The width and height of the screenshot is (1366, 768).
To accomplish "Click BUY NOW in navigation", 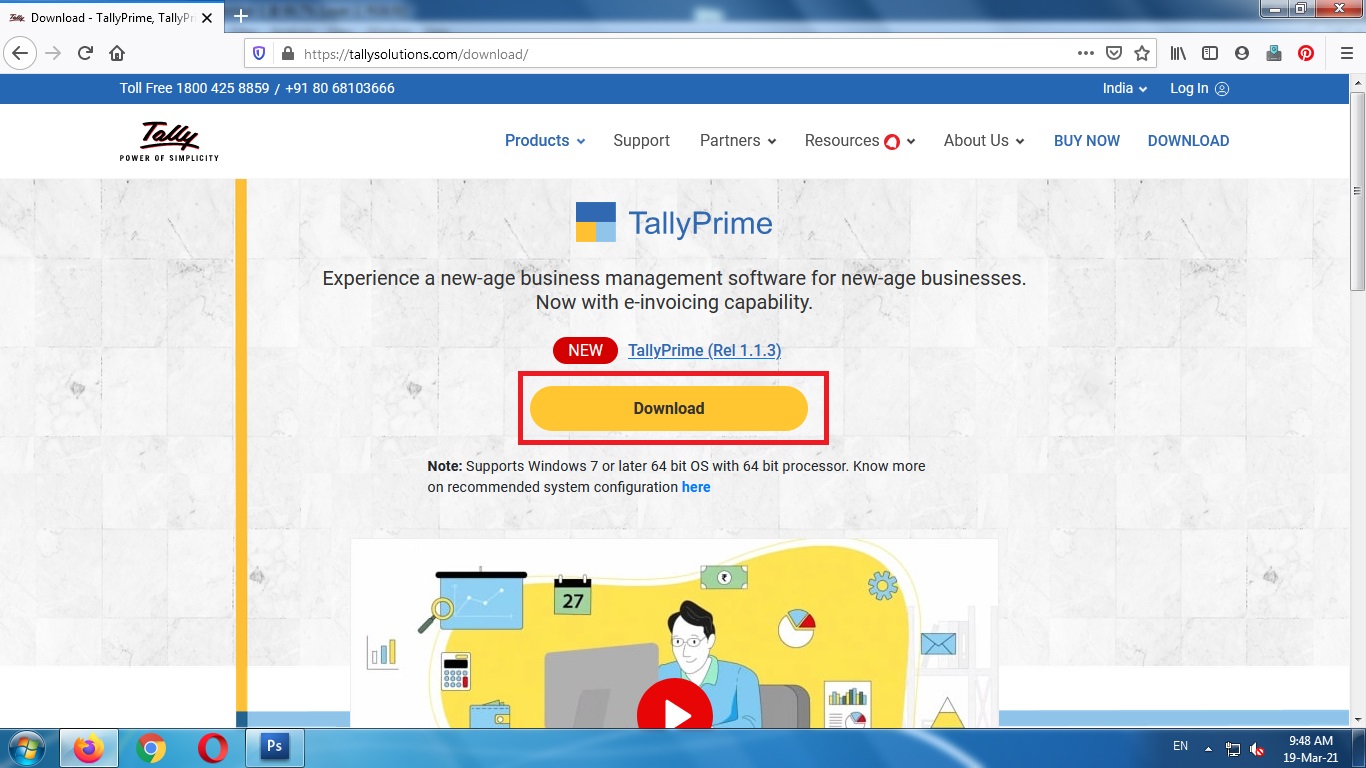I will click(x=1087, y=141).
